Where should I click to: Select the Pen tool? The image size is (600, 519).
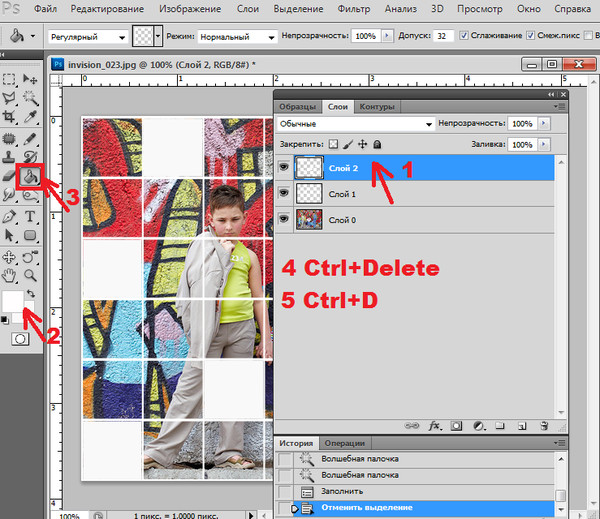point(9,217)
